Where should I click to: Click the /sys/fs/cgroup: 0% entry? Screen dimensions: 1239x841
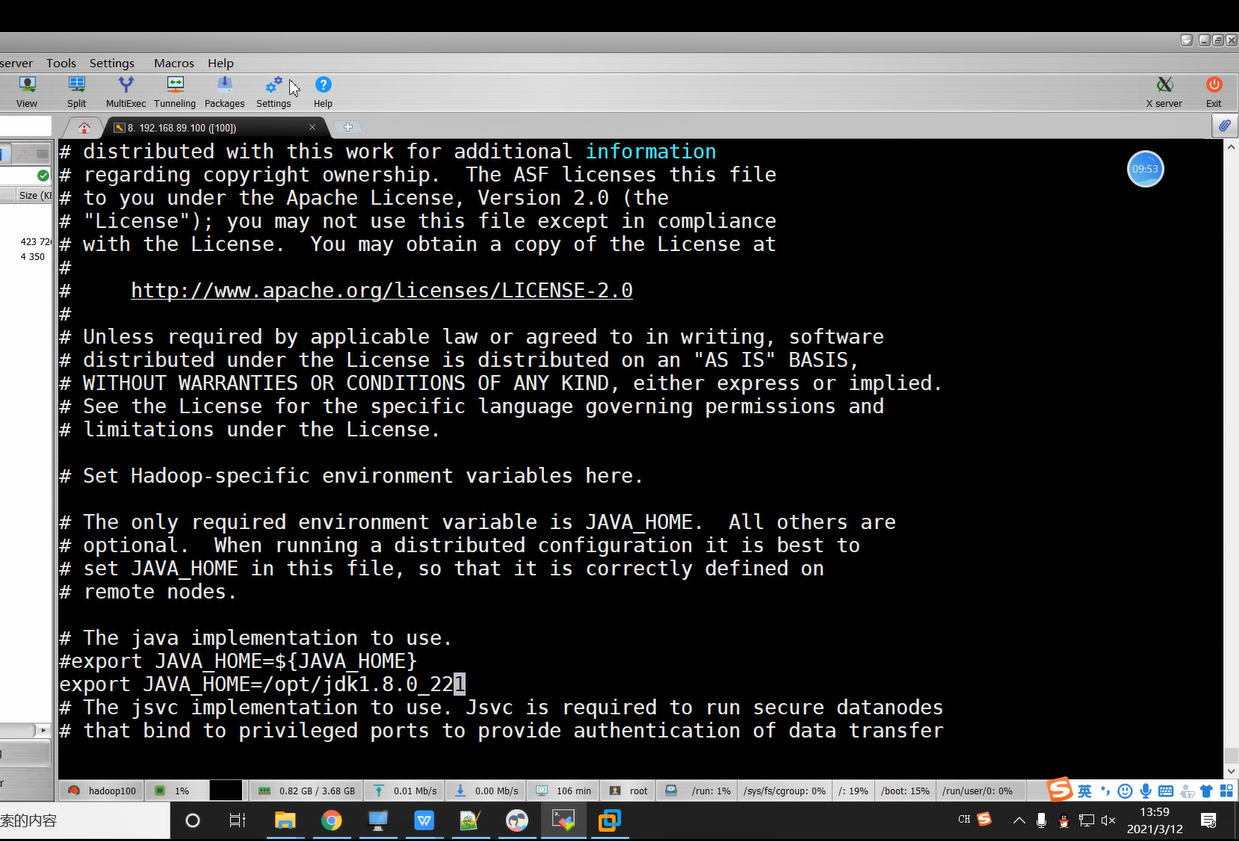click(785, 790)
